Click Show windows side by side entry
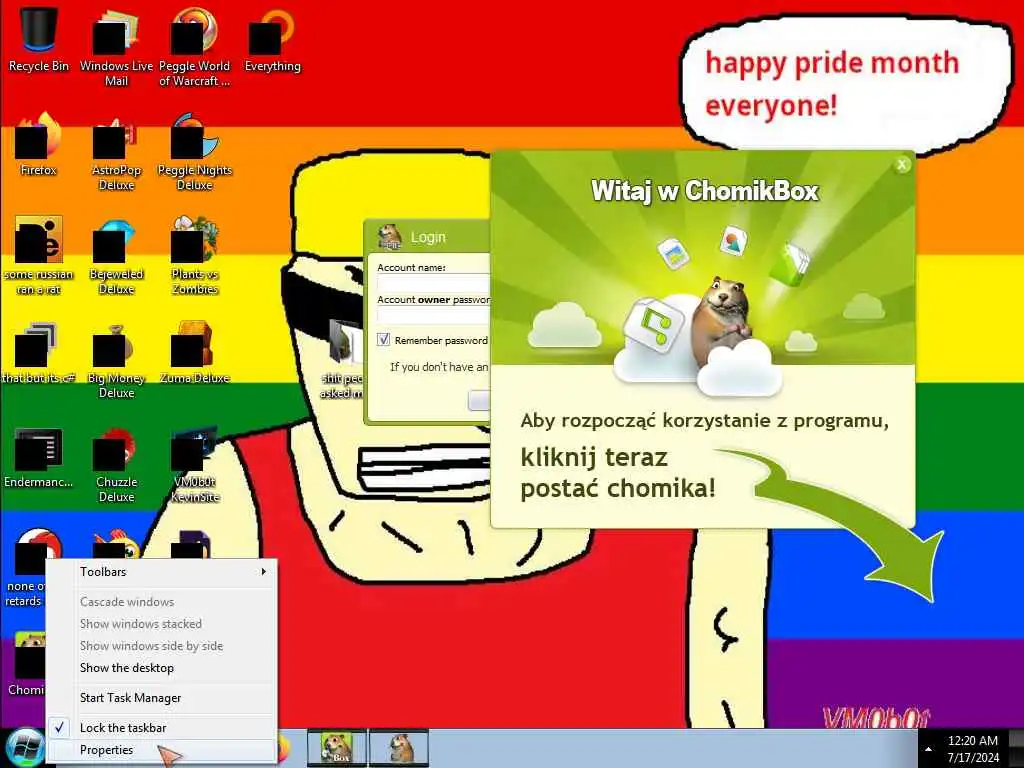 pyautogui.click(x=161, y=645)
